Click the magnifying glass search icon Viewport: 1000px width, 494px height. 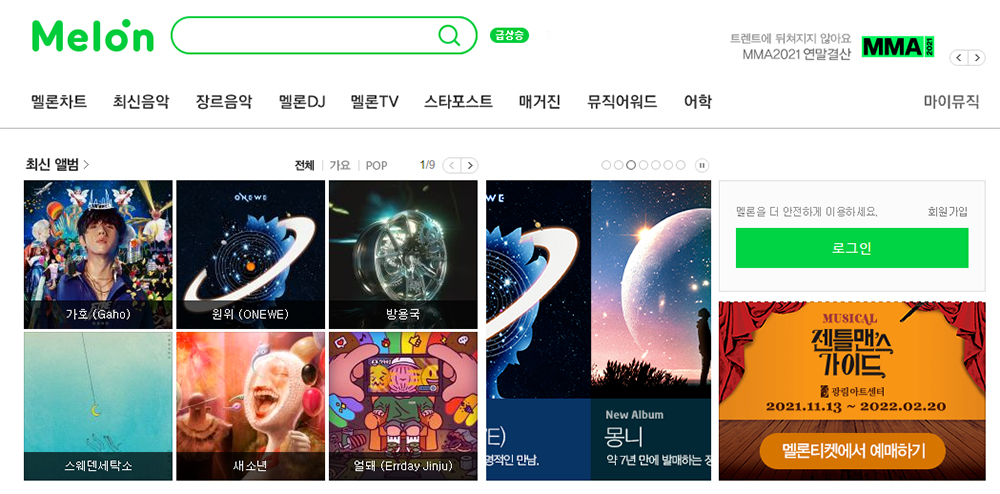[x=449, y=36]
